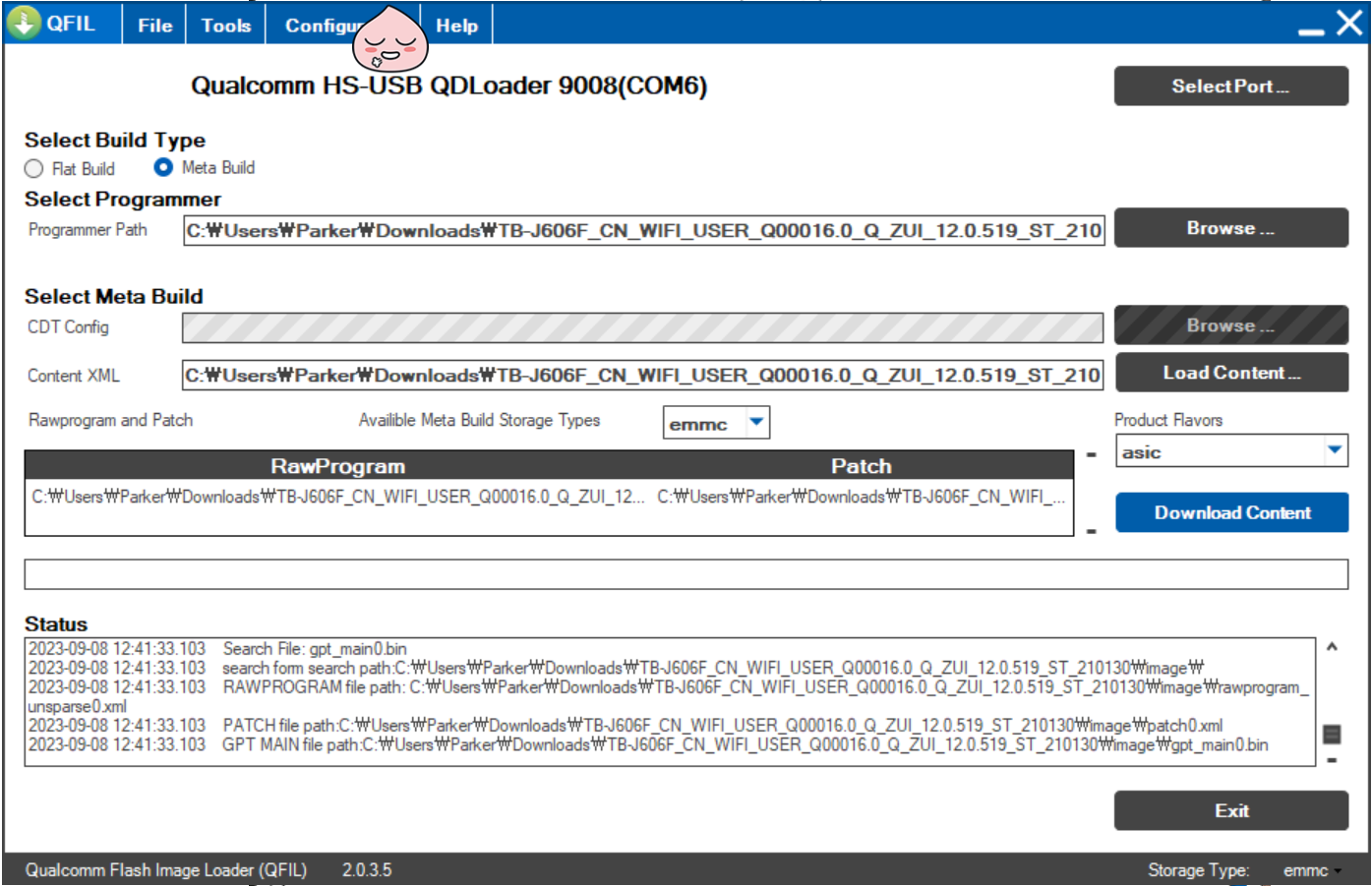Click the QFIL green download logo icon
Screen dimensions: 1372x886
pyautogui.click(x=24, y=23)
